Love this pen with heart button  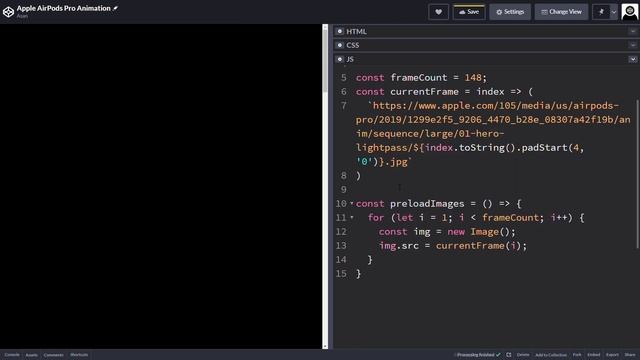[x=438, y=12]
